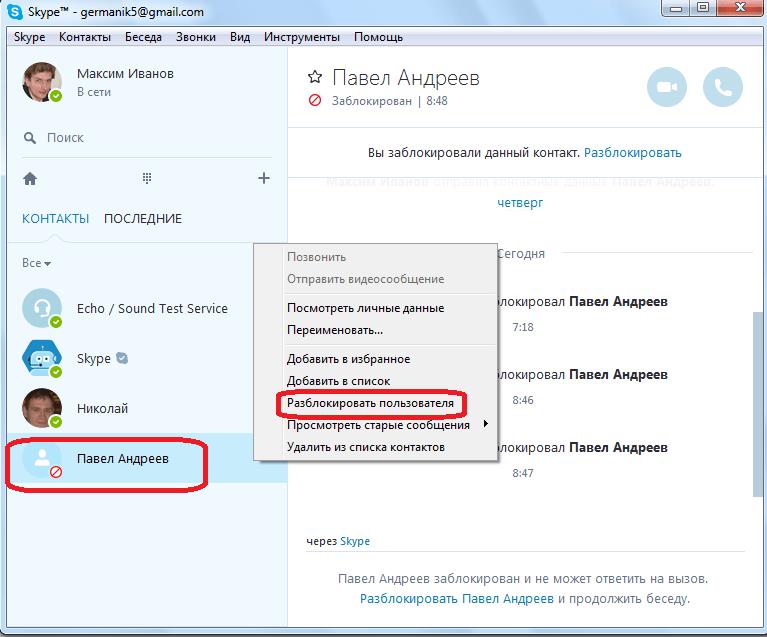Click the blocked status icon under contact name
This screenshot has height=637, width=767.
[x=315, y=100]
